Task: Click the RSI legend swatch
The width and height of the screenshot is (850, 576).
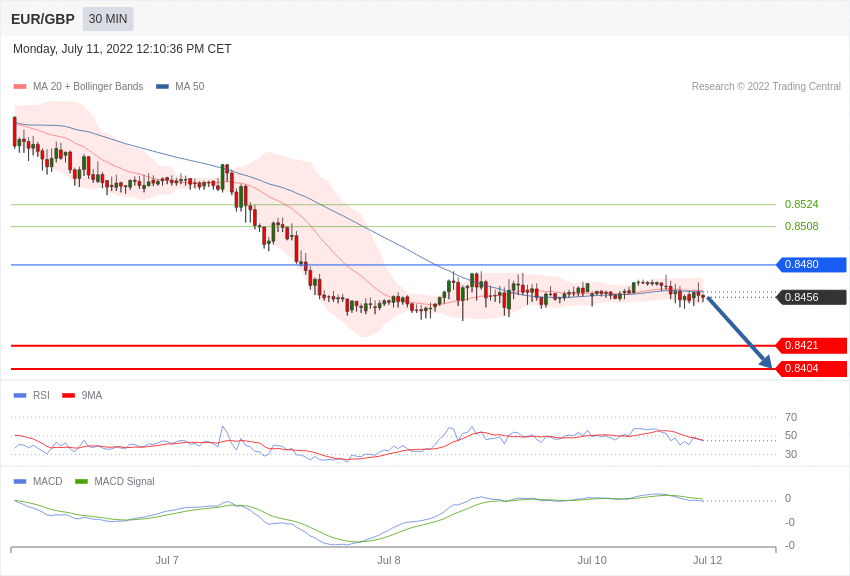Action: (x=20, y=395)
